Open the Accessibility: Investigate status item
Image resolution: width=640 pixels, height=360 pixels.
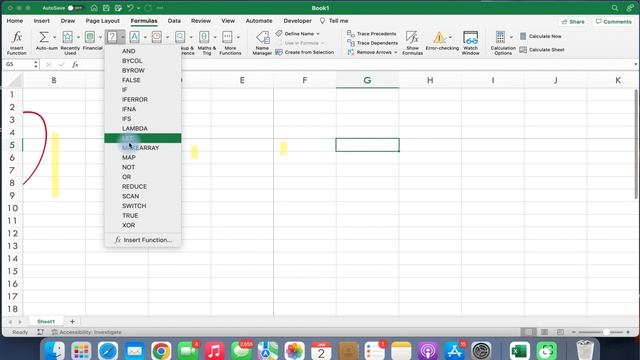(87, 332)
